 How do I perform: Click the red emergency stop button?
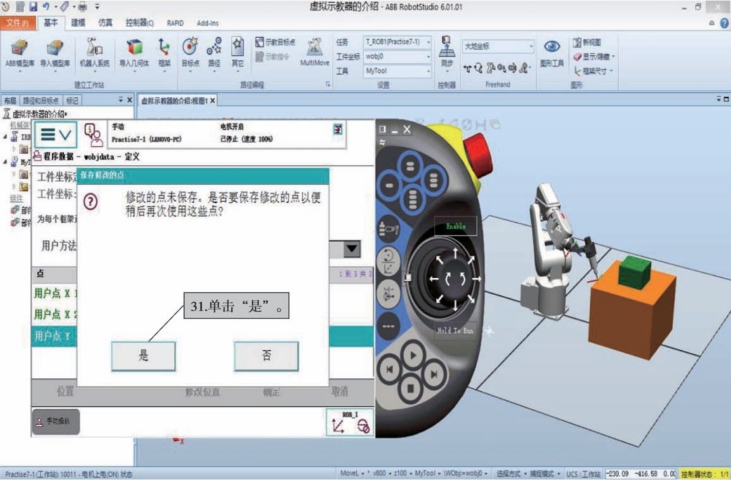pos(478,154)
